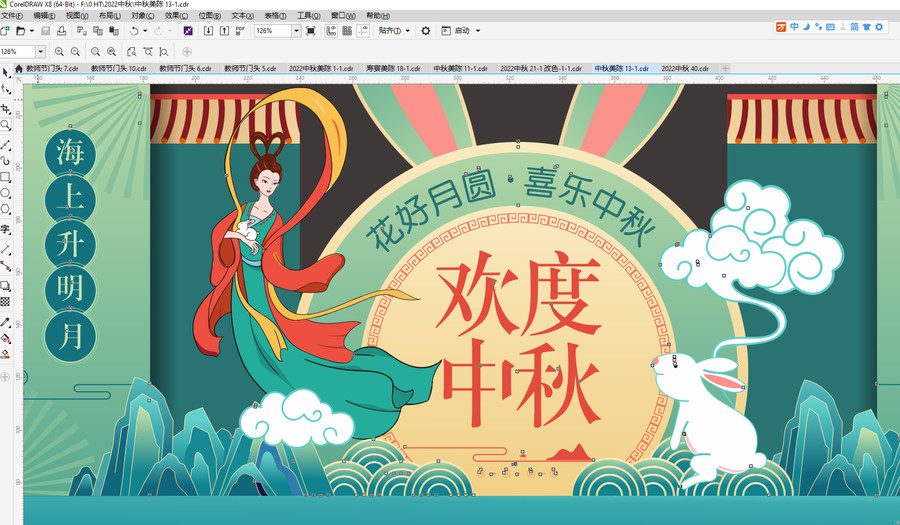Switch to 寿宴美陈 18-1.cdr tab
The height and width of the screenshot is (525, 900).
tap(393, 68)
